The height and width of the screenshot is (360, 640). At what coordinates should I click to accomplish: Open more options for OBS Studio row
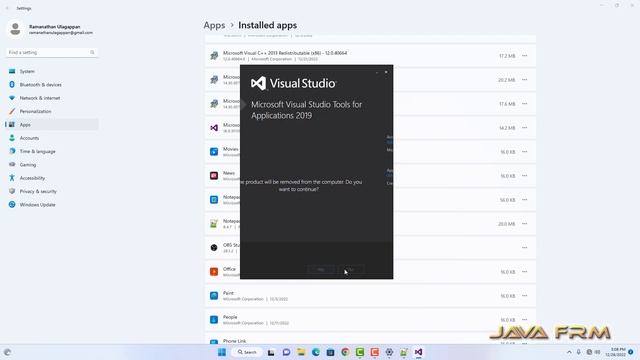pyautogui.click(x=524, y=247)
